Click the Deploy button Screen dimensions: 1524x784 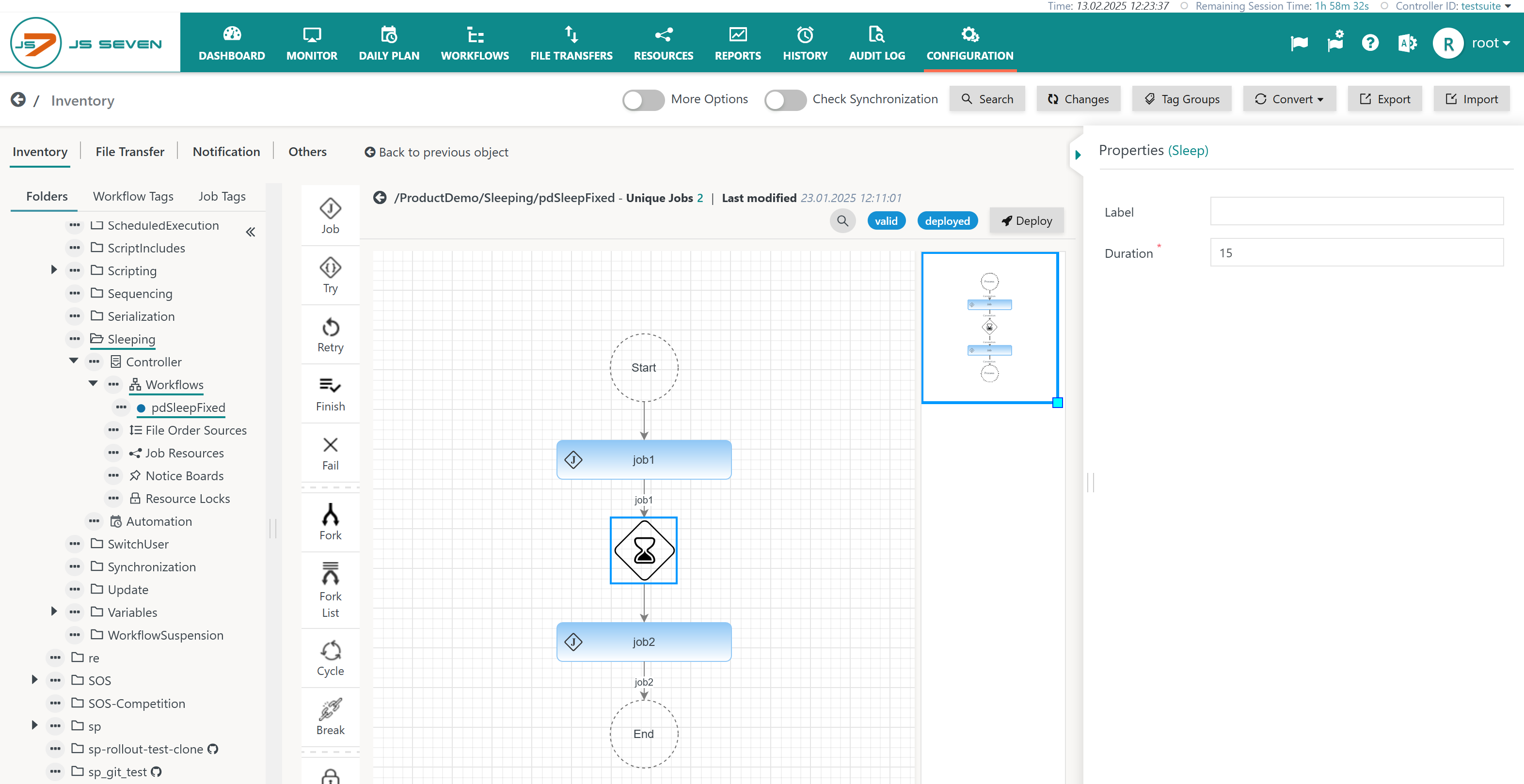(x=1027, y=221)
